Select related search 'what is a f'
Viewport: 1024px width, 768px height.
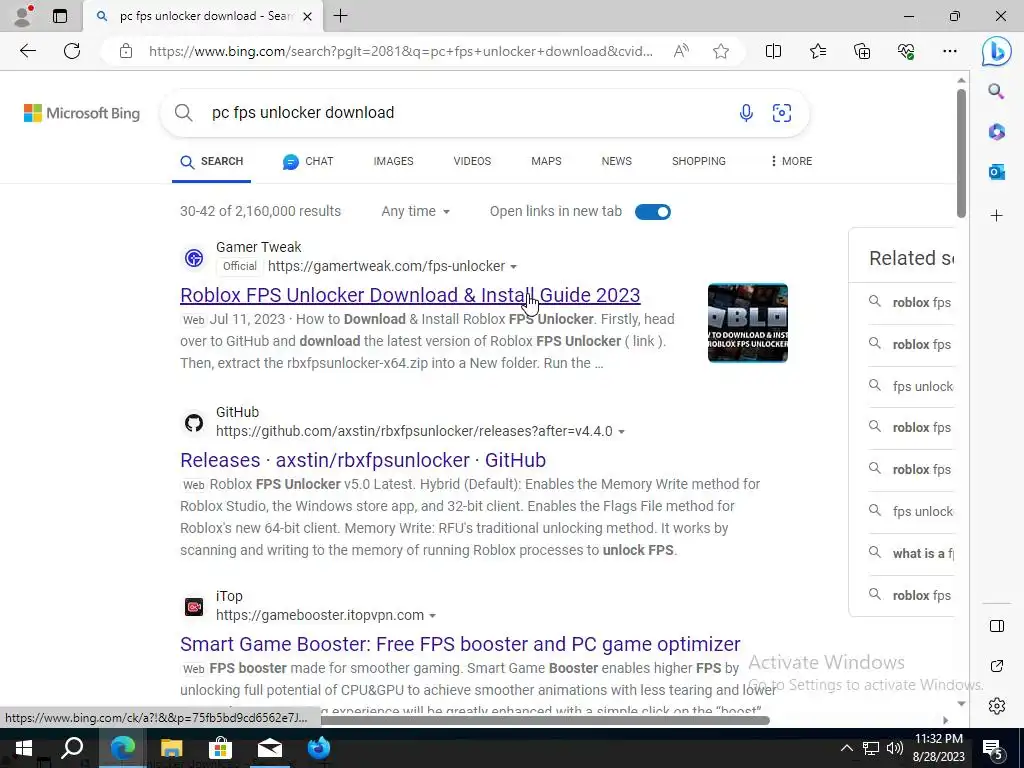point(923,554)
